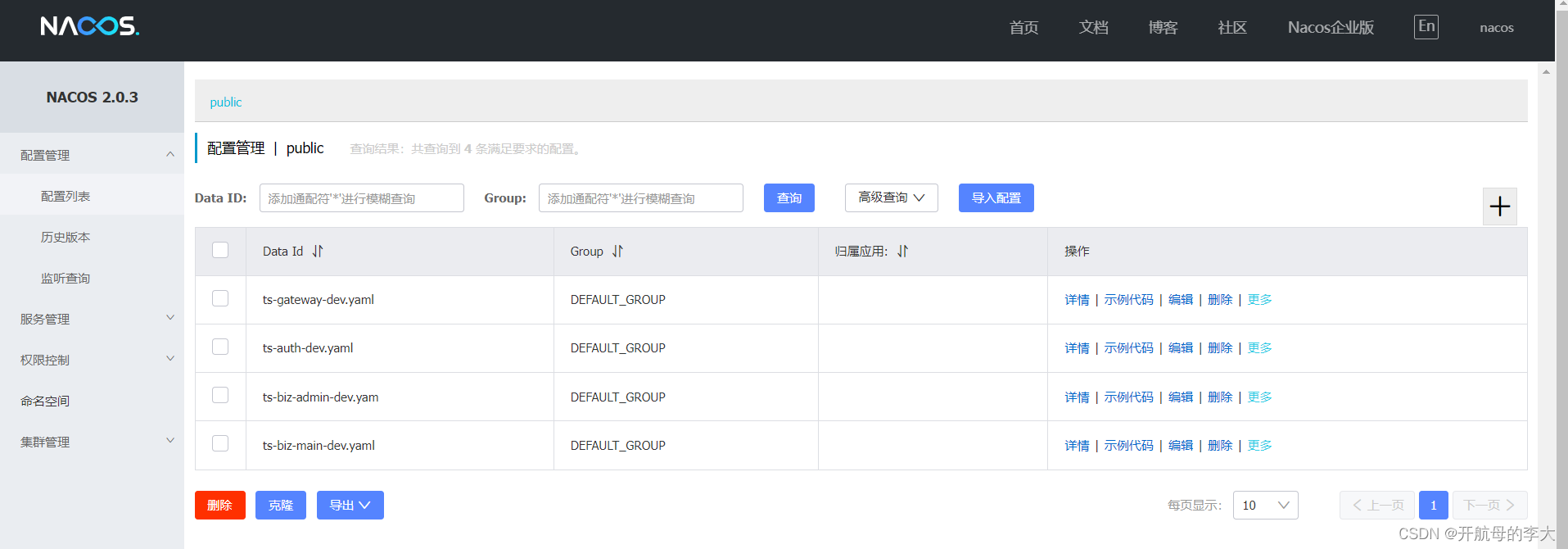The width and height of the screenshot is (1568, 549).
Task: Click the NACOS logo in the header
Action: [x=90, y=26]
